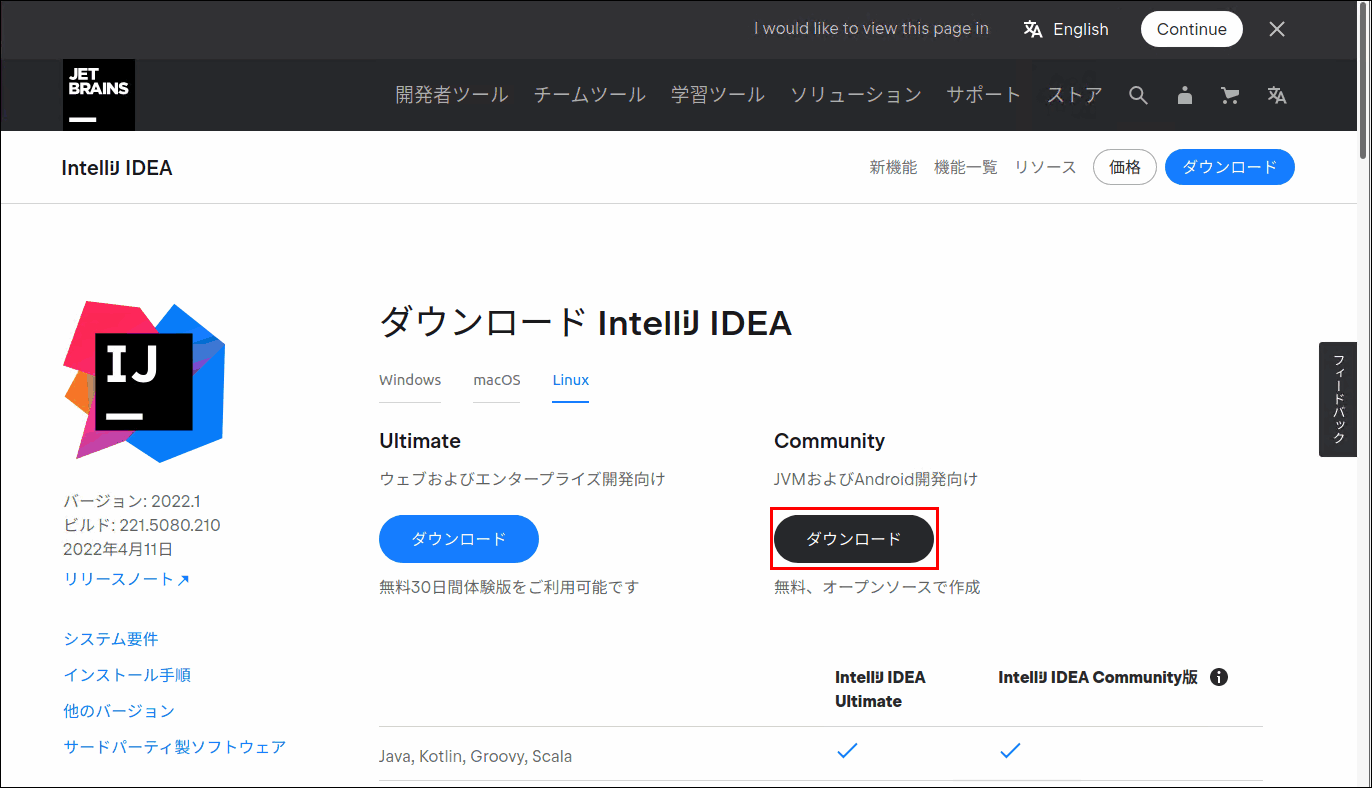Click Java, Kotlin, Groovy, Scala row text
The height and width of the screenshot is (788, 1372).
476,756
